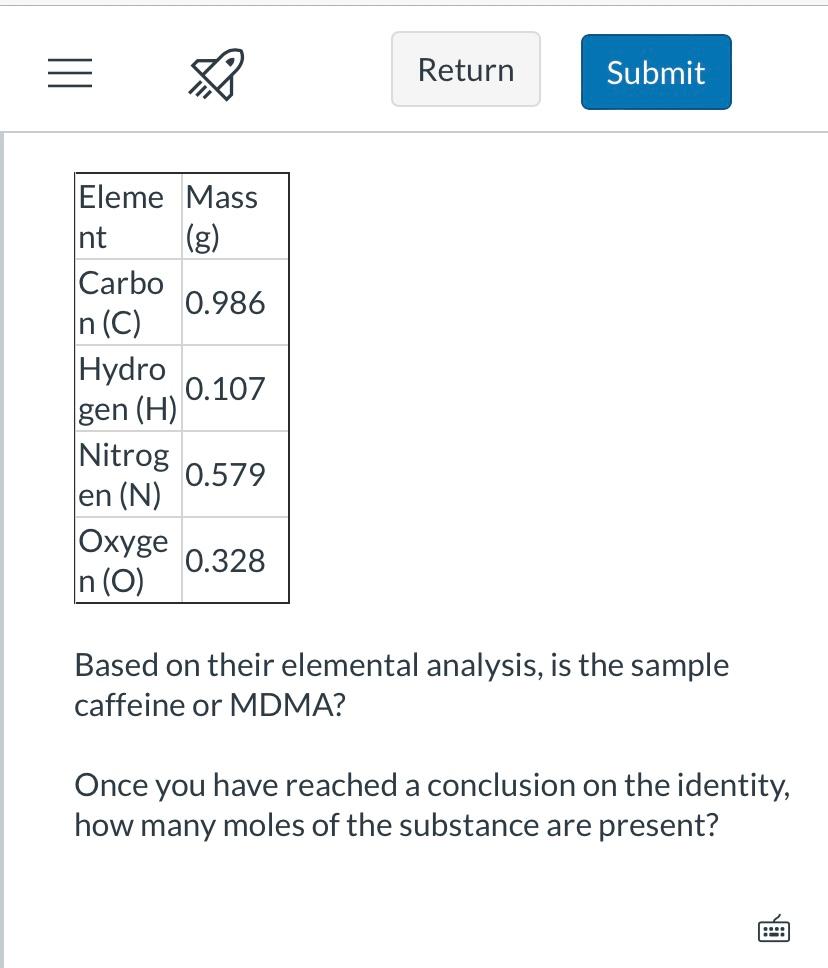Click the Return button
828x968 pixels.
(x=465, y=69)
